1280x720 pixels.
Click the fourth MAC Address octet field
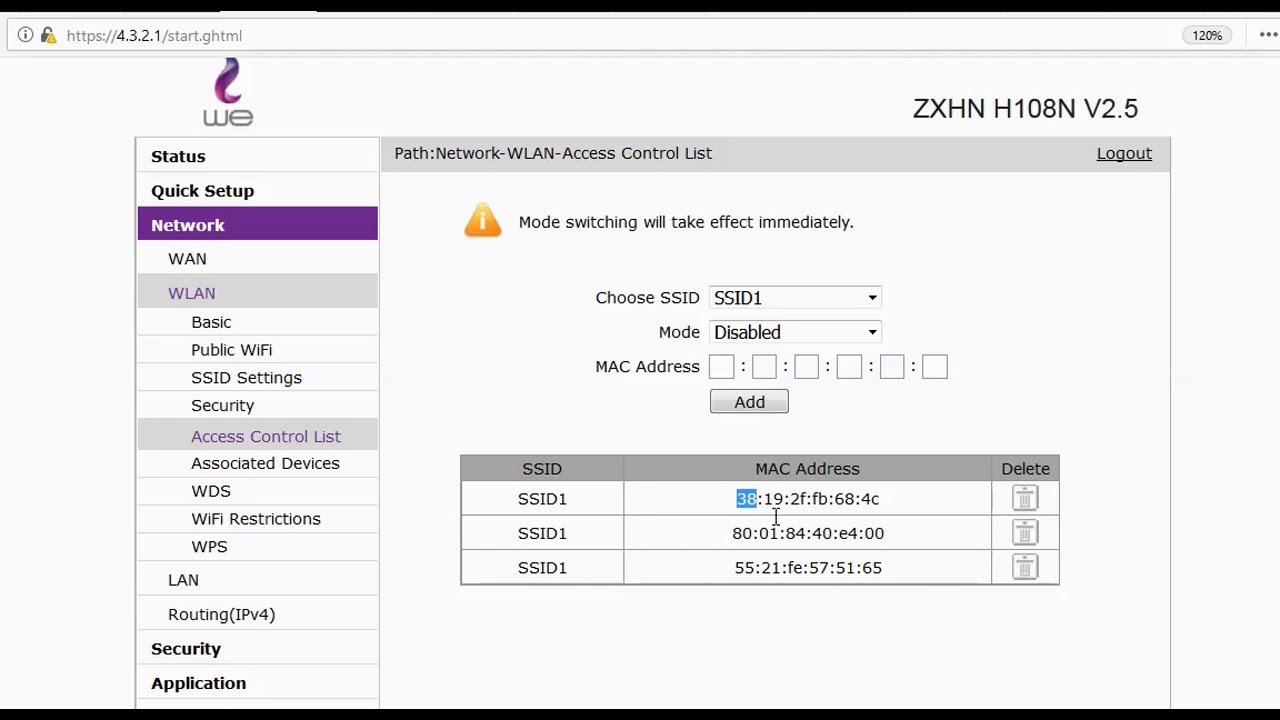pos(849,367)
